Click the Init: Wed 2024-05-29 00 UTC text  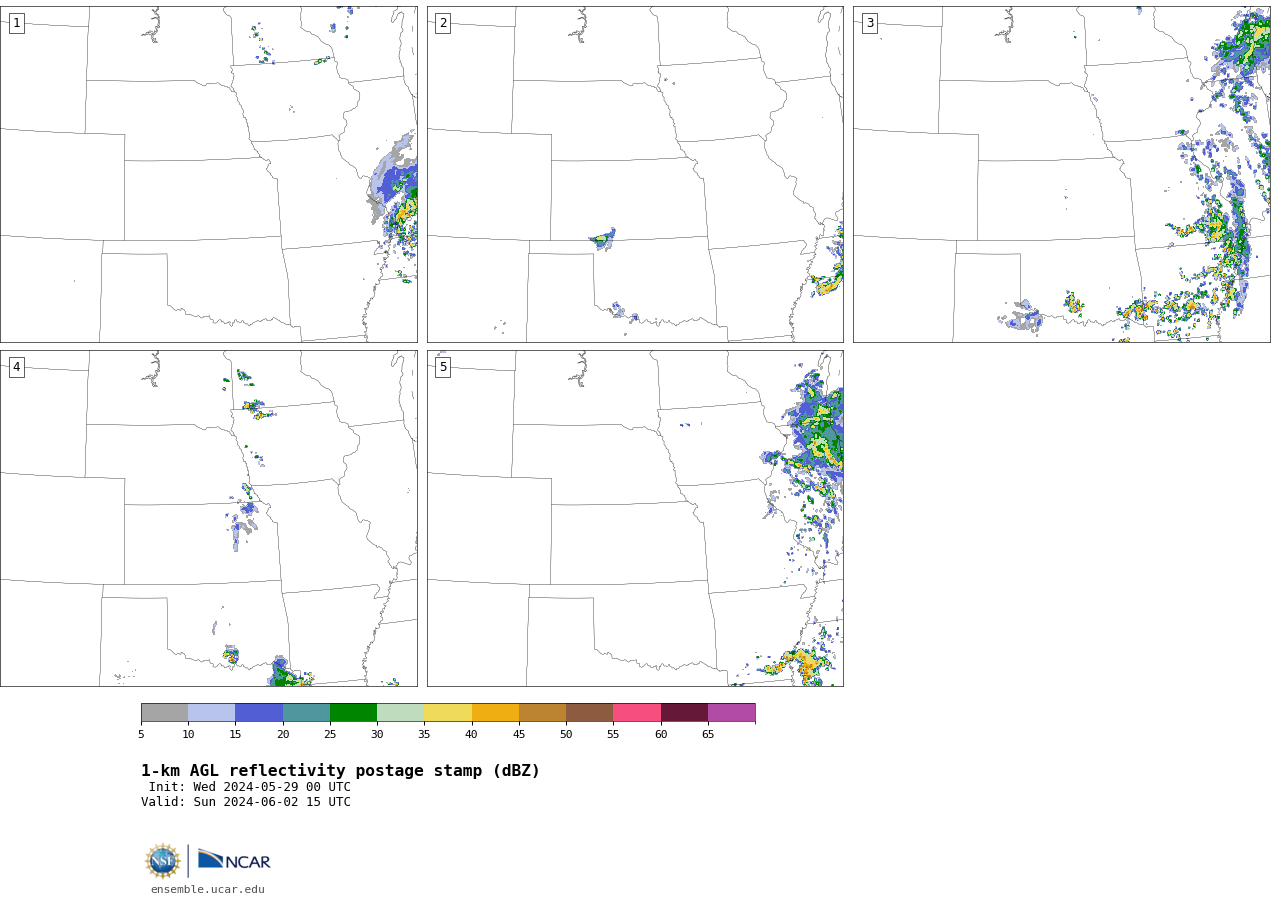pos(250,787)
